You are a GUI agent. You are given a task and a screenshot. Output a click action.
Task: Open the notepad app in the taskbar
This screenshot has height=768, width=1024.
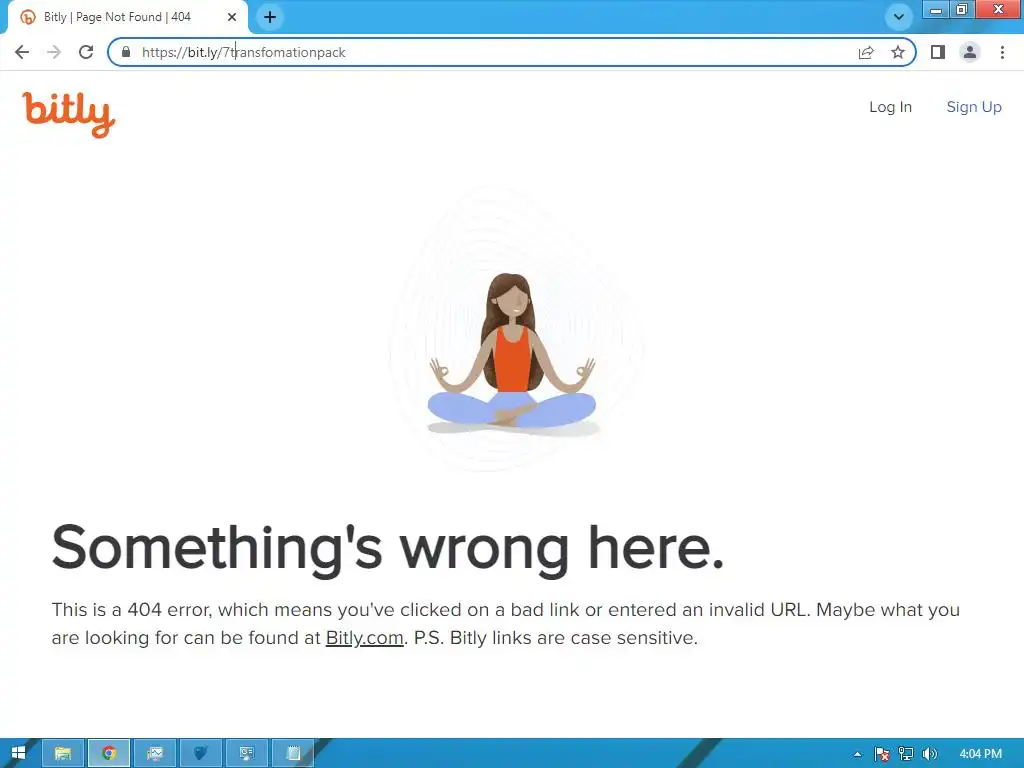tap(293, 754)
